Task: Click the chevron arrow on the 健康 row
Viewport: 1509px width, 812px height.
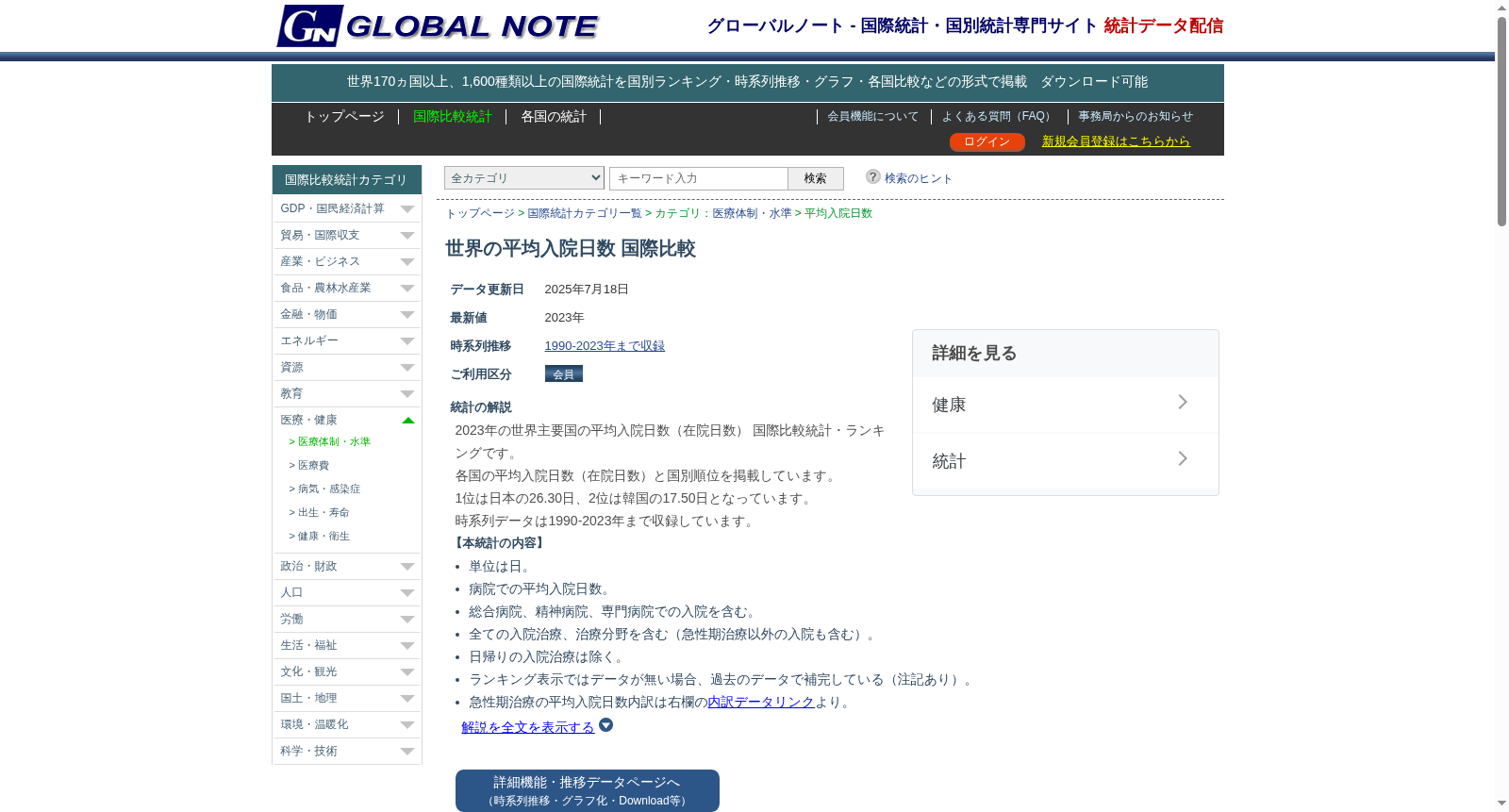Action: click(x=1183, y=402)
